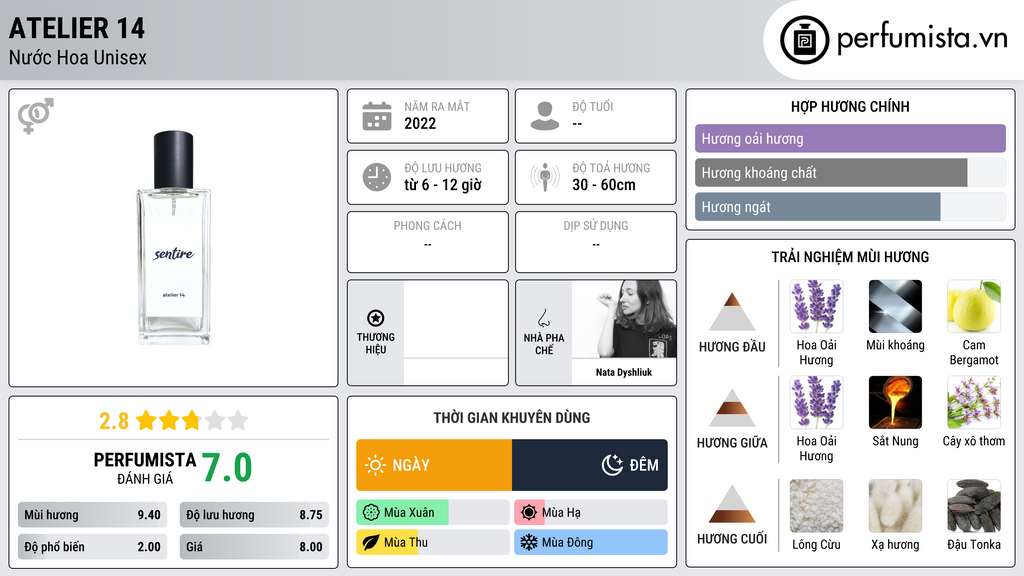The image size is (1024, 576).
Task: Click the moon icon in the Đêm bar
Action: [612, 465]
